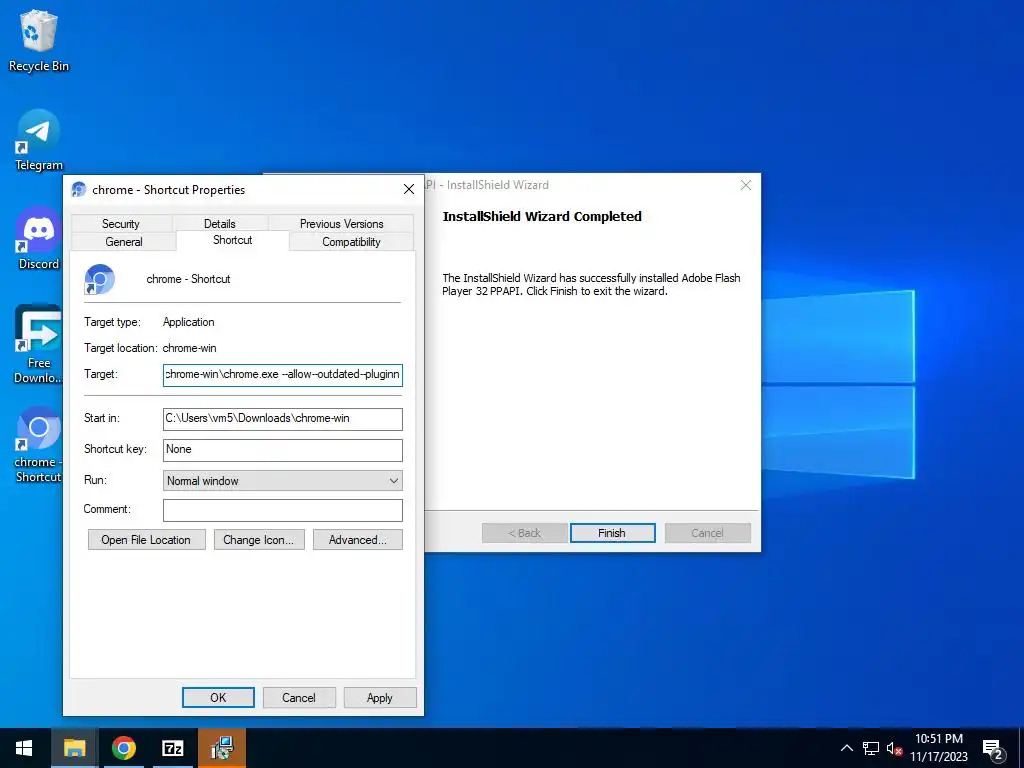The image size is (1024, 768).
Task: Open network status tray icon
Action: coord(871,748)
